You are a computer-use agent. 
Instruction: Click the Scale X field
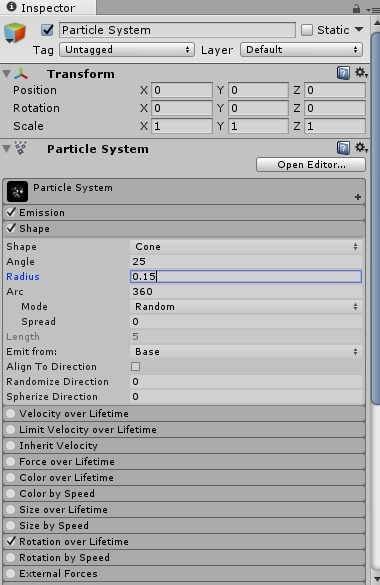tap(182, 126)
